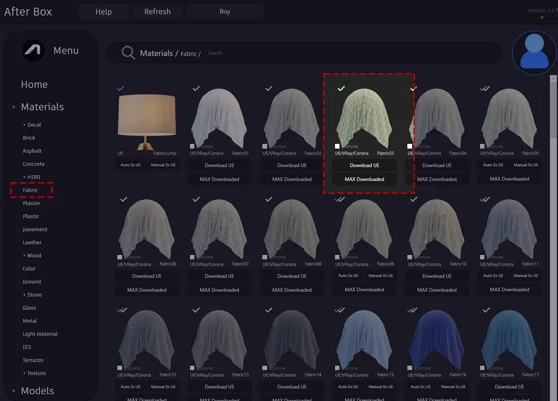
Task: Open the user profile avatar icon
Action: [534, 53]
